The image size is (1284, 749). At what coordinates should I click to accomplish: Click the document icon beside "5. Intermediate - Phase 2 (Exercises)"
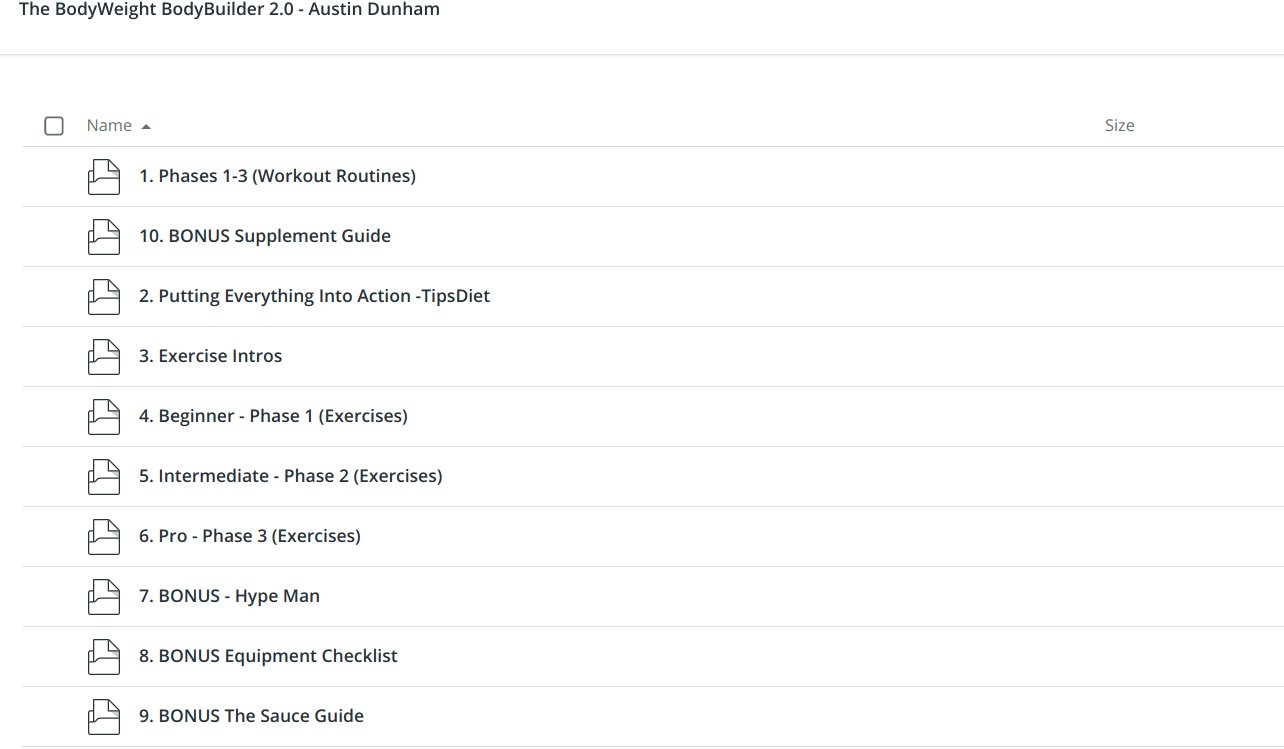coord(103,477)
